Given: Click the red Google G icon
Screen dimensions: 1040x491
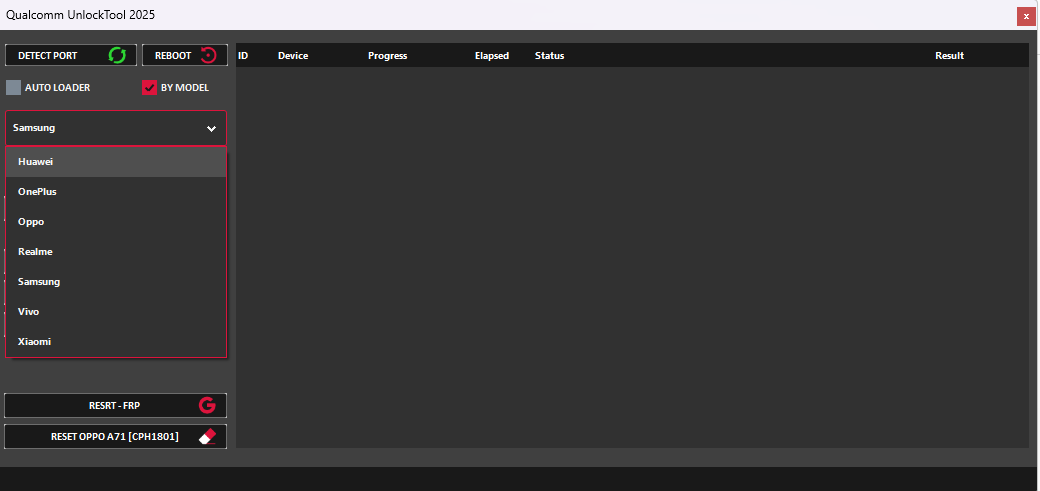Looking at the screenshot, I should [207, 405].
